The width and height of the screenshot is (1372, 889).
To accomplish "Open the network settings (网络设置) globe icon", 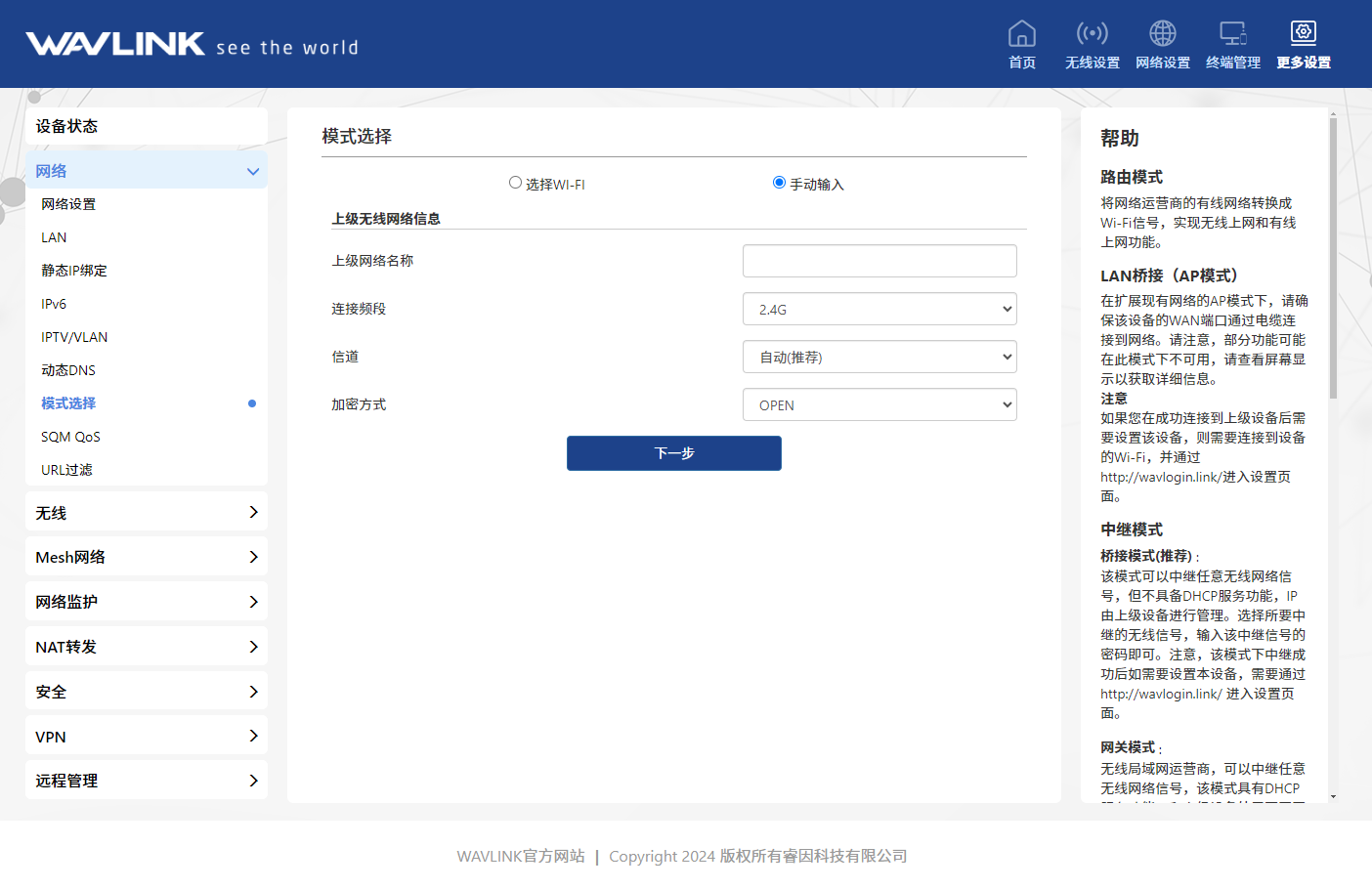I will point(1162,34).
